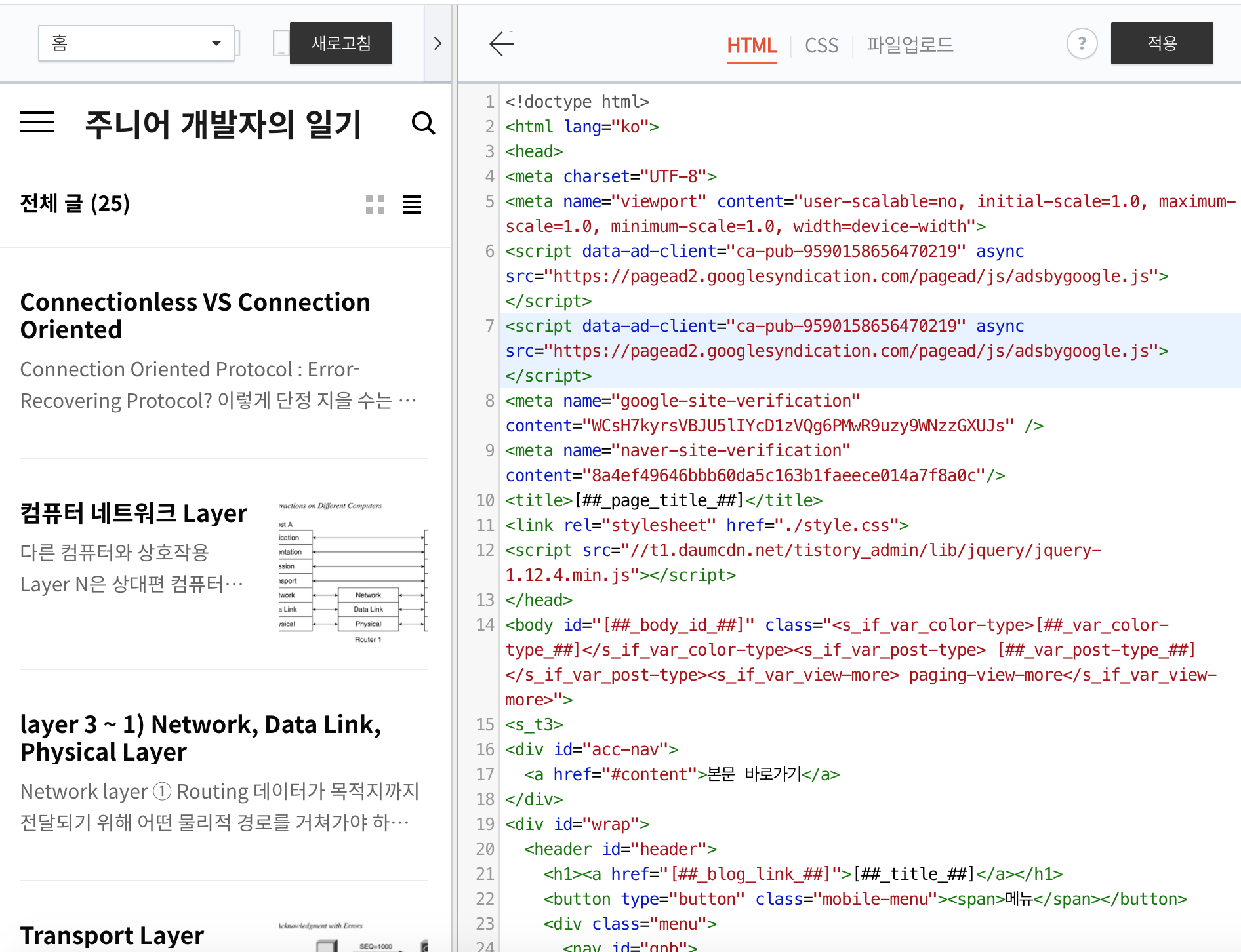
Task: Click the google-site-verification meta line
Action: pyautogui.click(x=774, y=413)
